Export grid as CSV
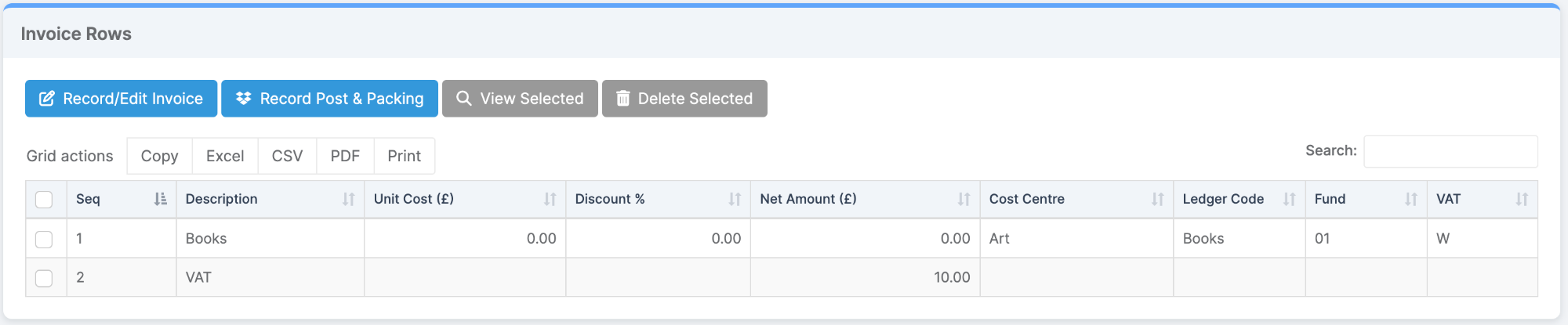1568x325 pixels. pyautogui.click(x=287, y=156)
